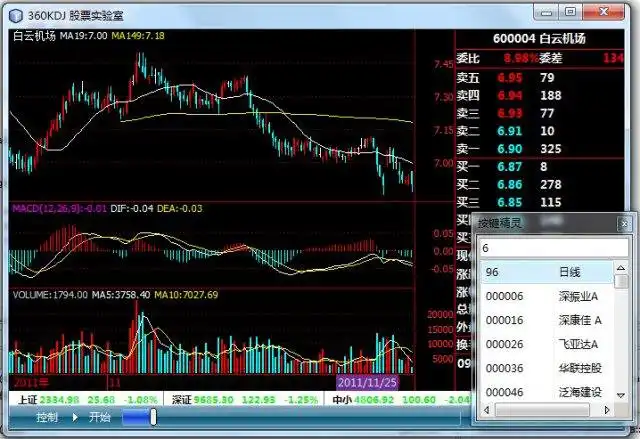This screenshot has height=439, width=640.
Task: Click the horizontal scrollbar thumb in popup
Action: click(542, 410)
